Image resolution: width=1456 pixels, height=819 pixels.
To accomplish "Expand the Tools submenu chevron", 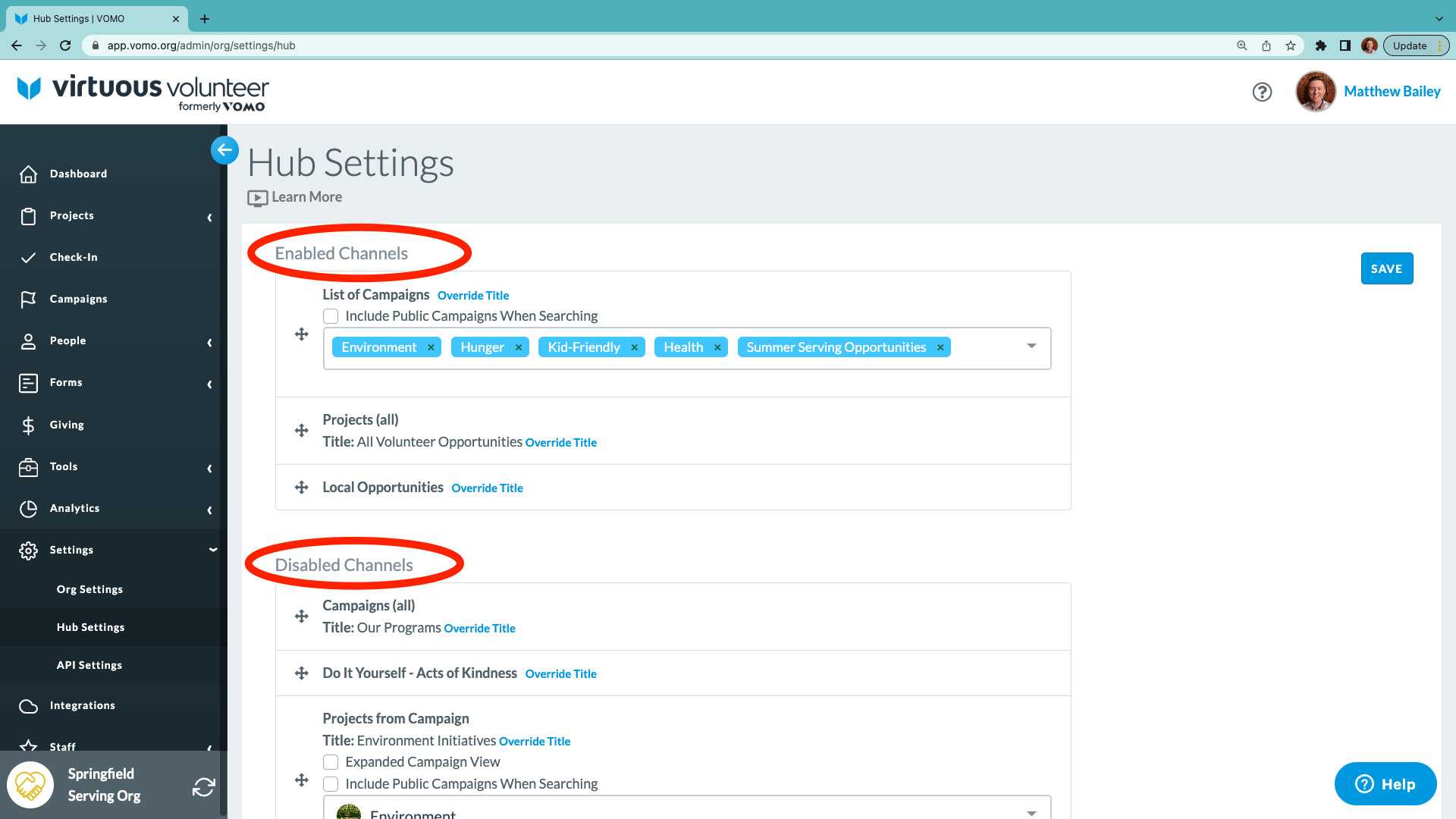I will 210,469.
